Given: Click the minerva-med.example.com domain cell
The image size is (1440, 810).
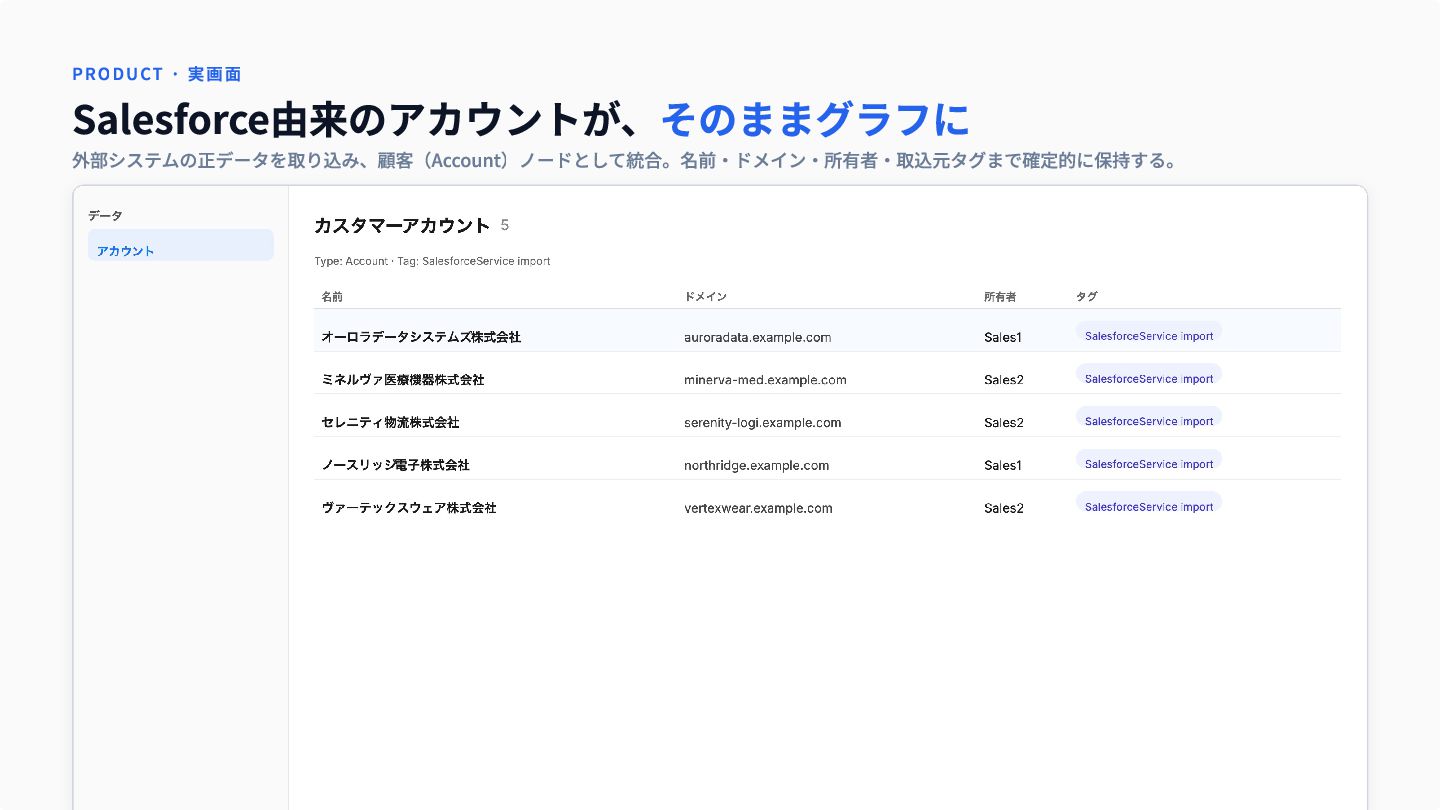Looking at the screenshot, I should pyautogui.click(x=766, y=380).
